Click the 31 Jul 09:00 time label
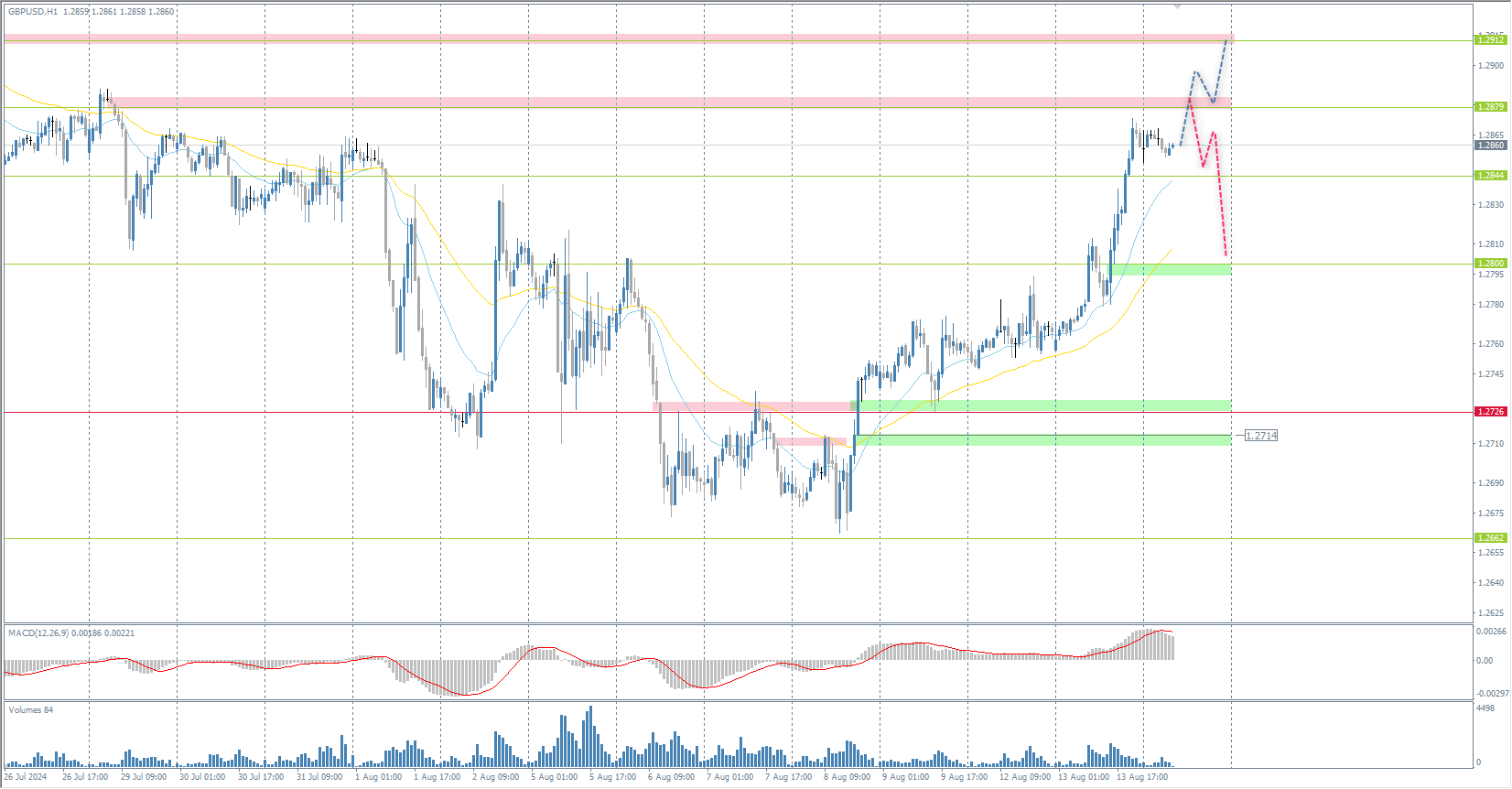 pyautogui.click(x=319, y=777)
